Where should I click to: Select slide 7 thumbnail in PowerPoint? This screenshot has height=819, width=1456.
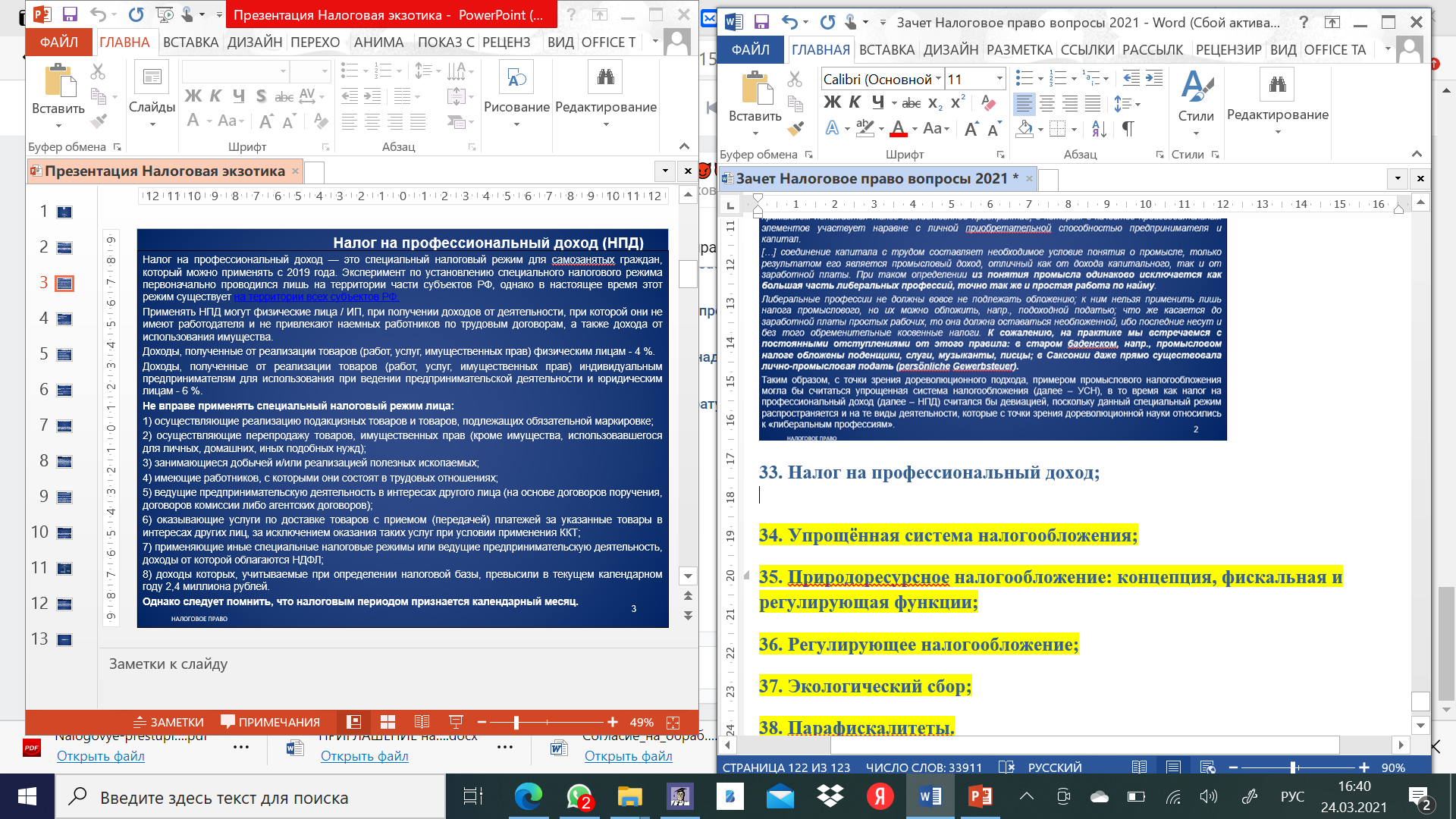point(64,426)
